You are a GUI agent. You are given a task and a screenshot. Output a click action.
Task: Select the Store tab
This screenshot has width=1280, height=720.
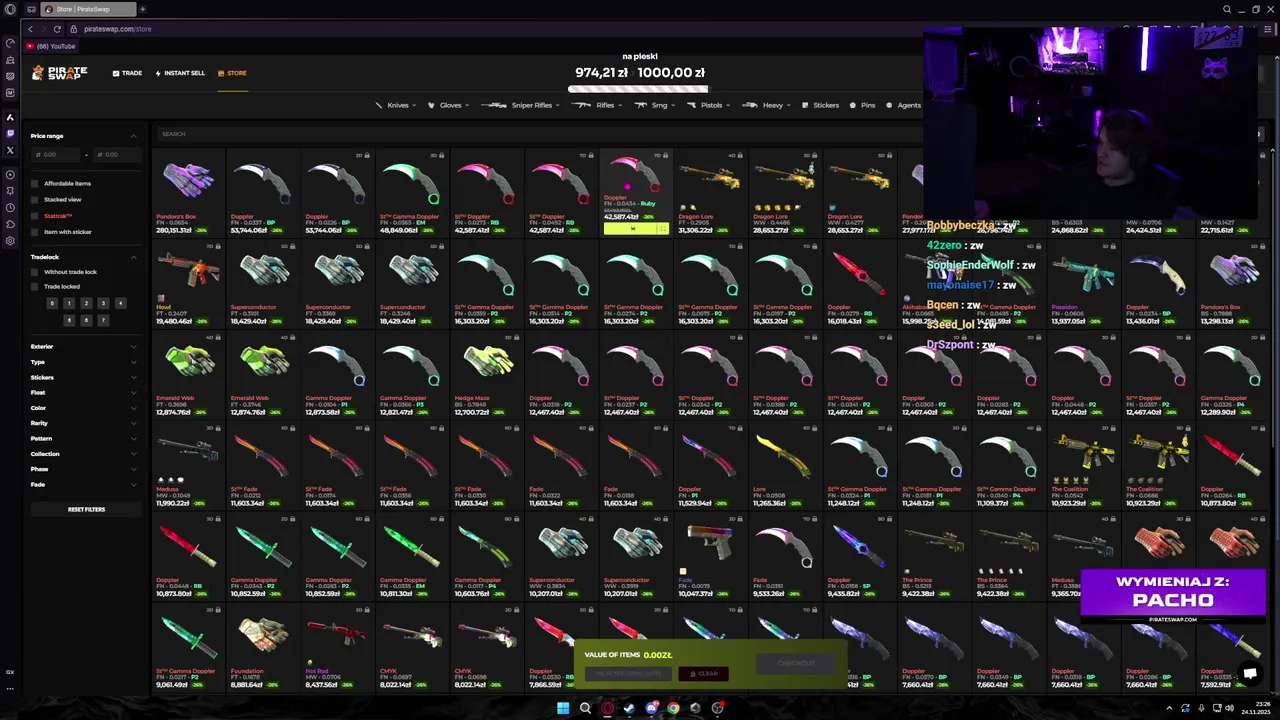point(232,73)
